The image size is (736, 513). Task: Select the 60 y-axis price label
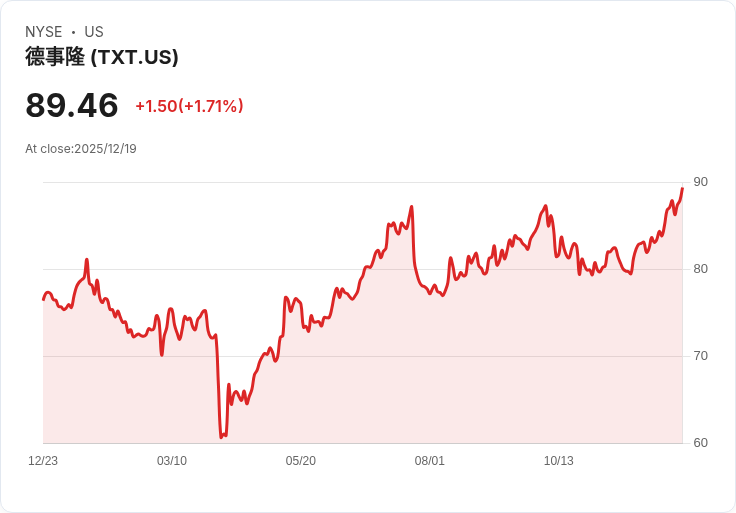pyautogui.click(x=700, y=443)
